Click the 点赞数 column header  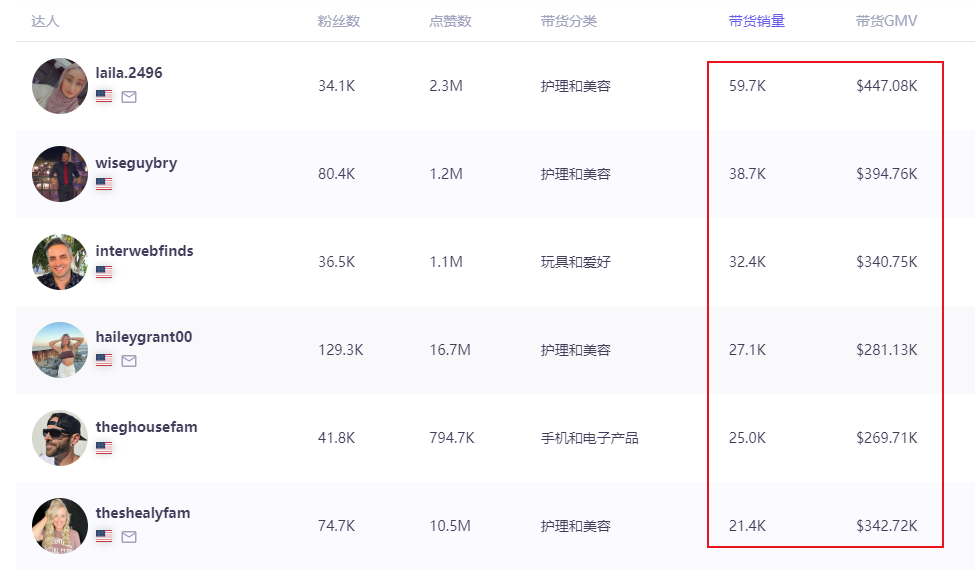(x=450, y=21)
